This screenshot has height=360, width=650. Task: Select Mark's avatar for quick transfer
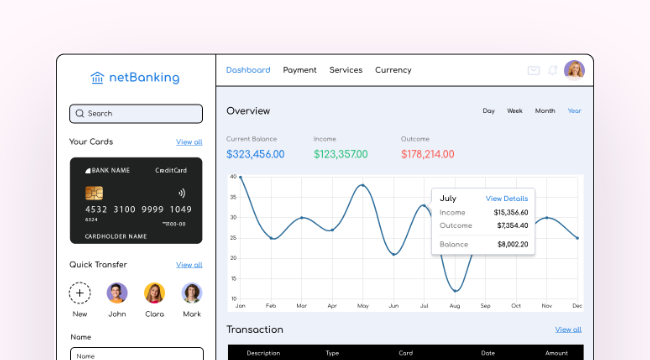click(x=192, y=293)
